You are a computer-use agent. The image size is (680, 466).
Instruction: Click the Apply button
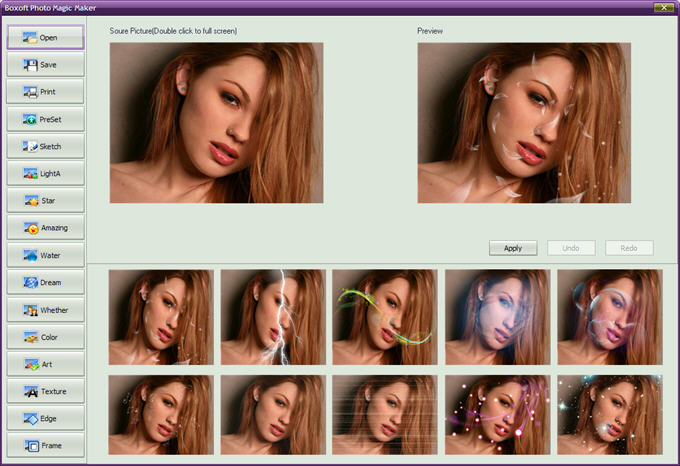pos(513,248)
